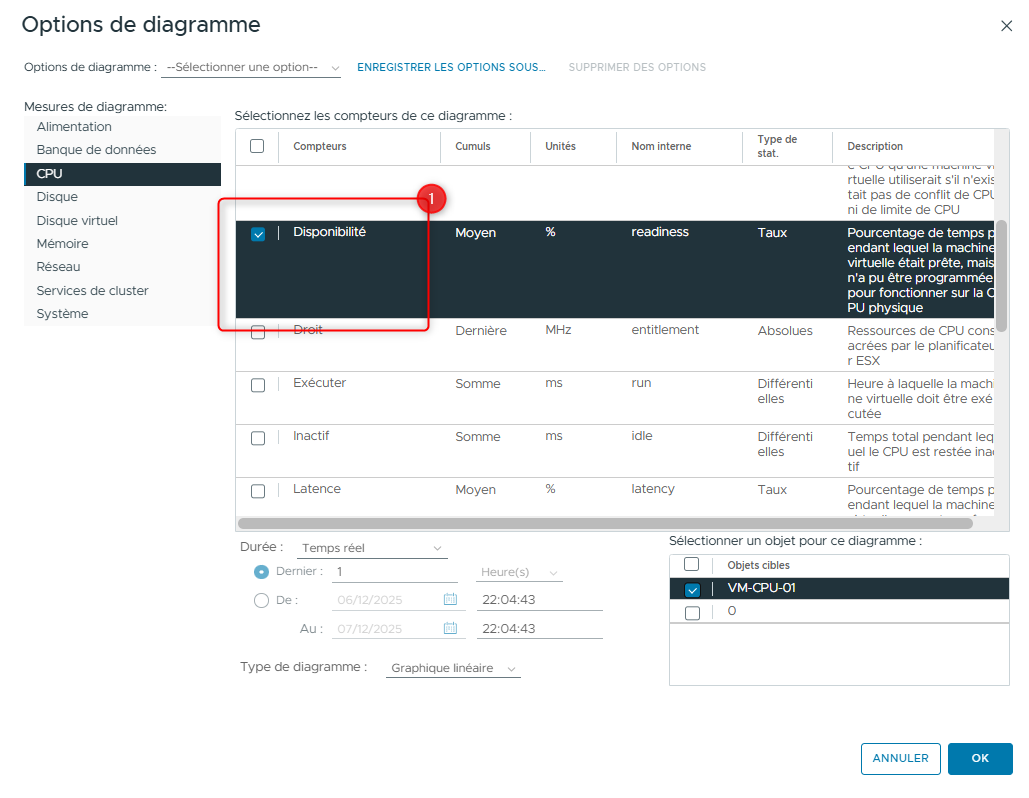Click the Dernier value input field
1029x798 pixels.
[395, 572]
